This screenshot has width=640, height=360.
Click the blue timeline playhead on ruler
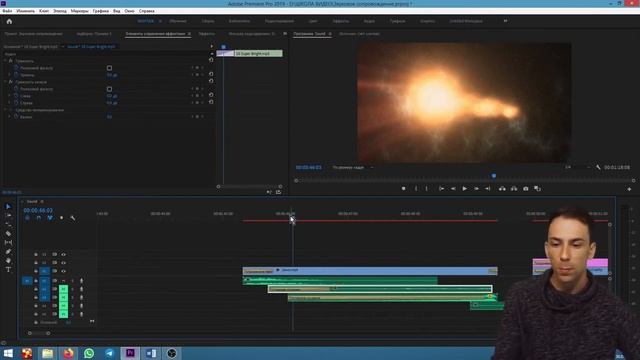point(292,215)
